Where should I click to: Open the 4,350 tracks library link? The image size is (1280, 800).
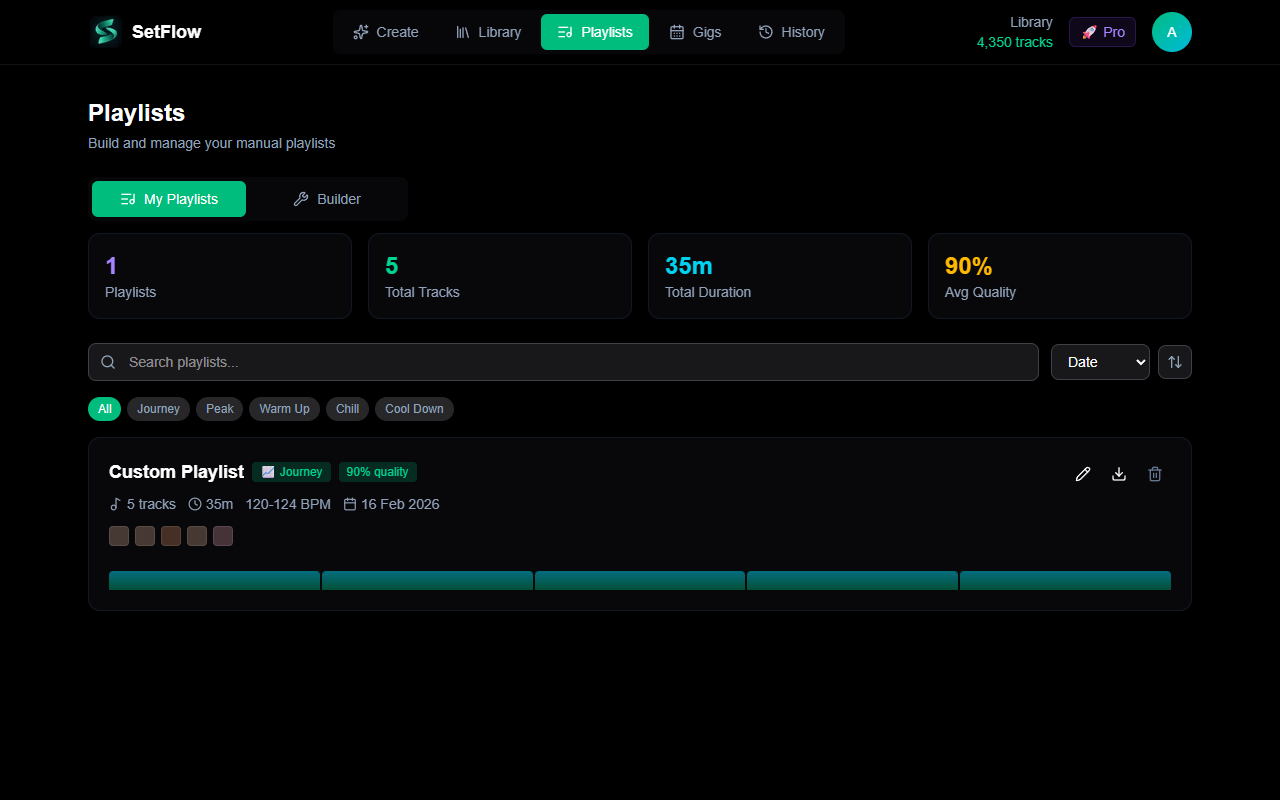[x=1015, y=42]
